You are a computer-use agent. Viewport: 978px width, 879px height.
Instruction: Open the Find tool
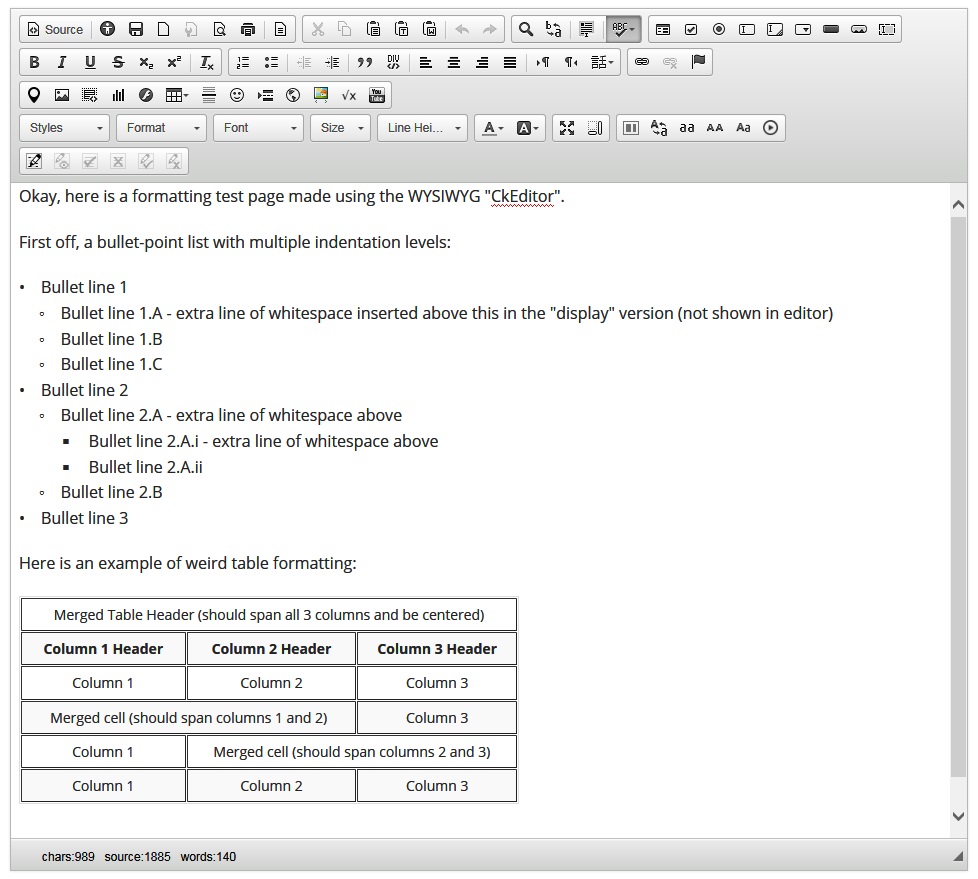[526, 29]
